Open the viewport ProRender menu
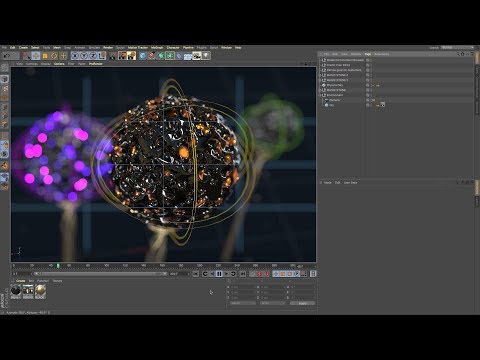Viewport: 480px width, 360px height. pyautogui.click(x=96, y=64)
